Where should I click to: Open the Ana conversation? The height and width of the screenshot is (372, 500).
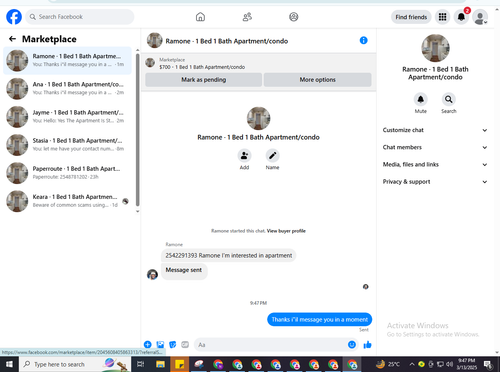67,89
